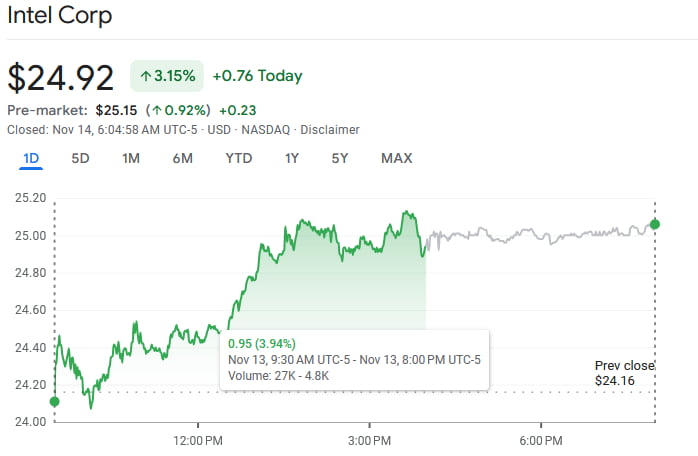Switch to the 5D chart range
698x456 pixels.
click(x=81, y=158)
